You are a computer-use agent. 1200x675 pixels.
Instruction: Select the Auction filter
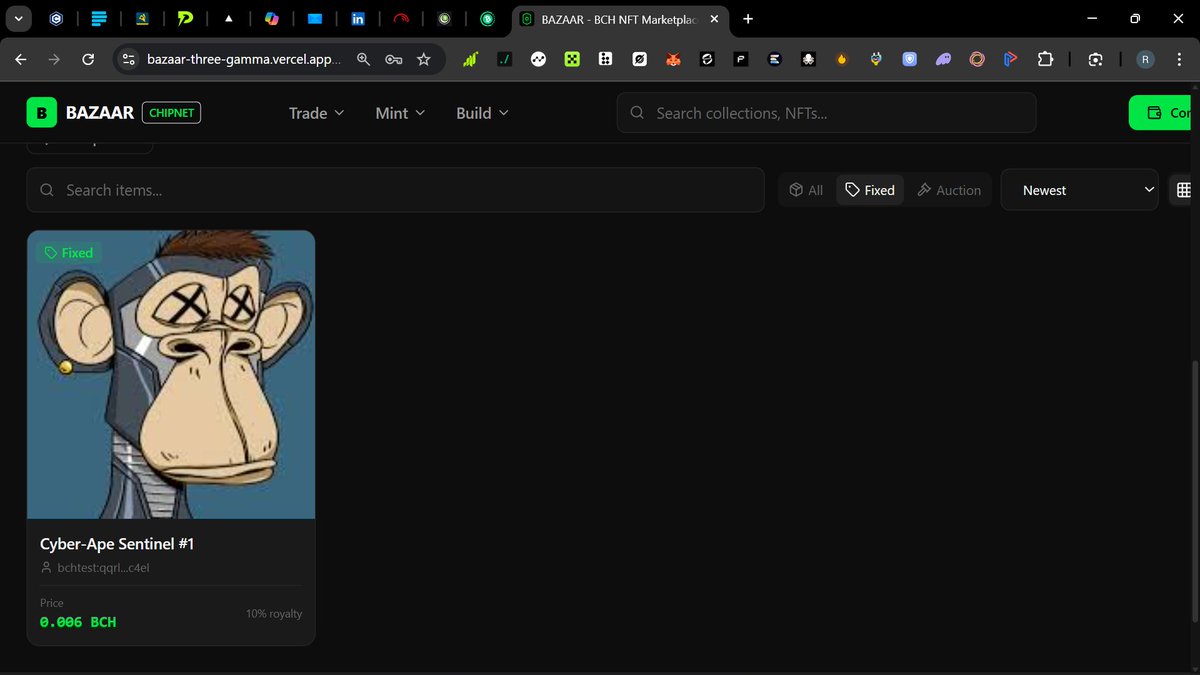(x=949, y=190)
